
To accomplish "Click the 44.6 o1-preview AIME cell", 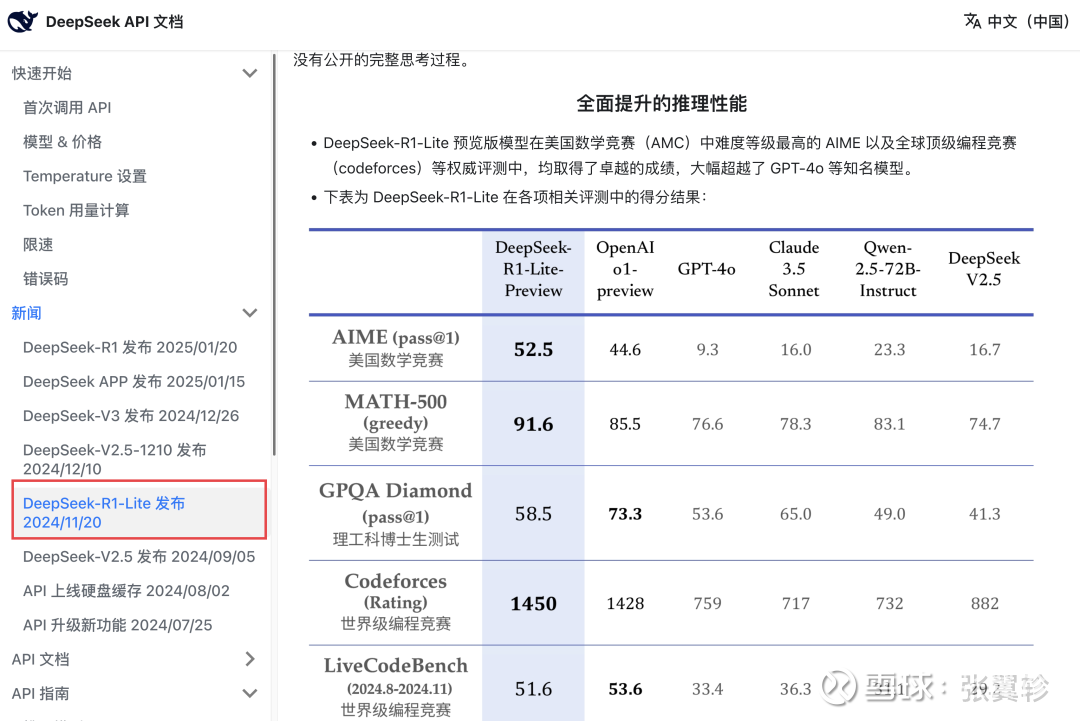I will click(x=625, y=349).
